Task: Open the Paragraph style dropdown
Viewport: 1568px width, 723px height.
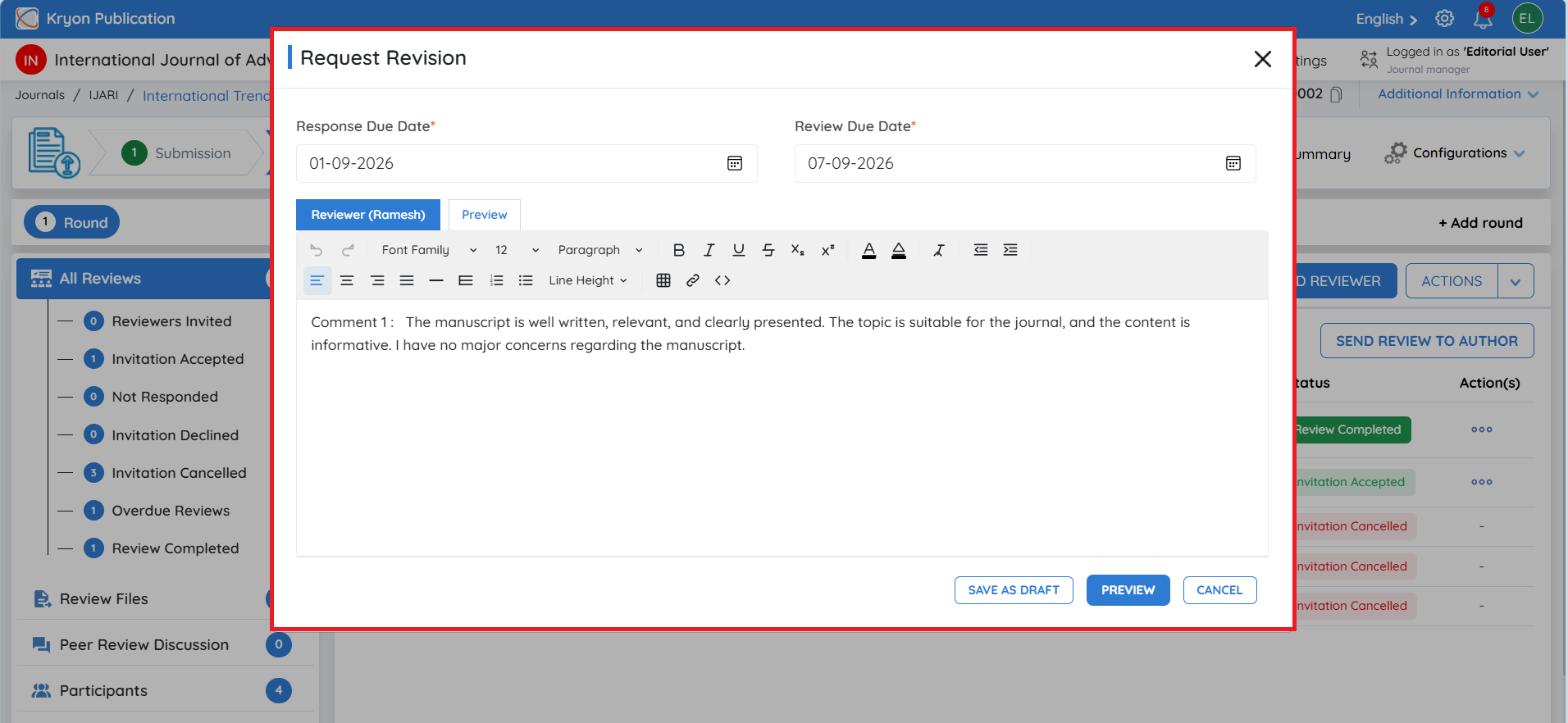Action: 600,250
